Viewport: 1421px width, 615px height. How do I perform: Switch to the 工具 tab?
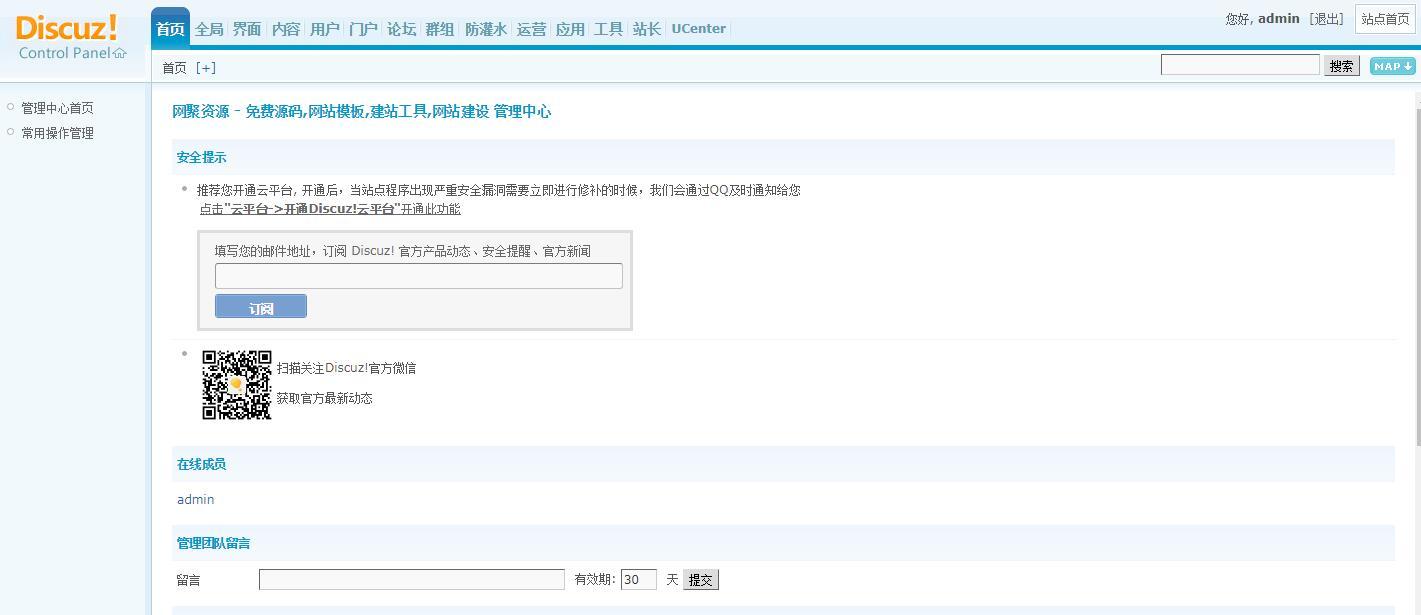tap(608, 29)
